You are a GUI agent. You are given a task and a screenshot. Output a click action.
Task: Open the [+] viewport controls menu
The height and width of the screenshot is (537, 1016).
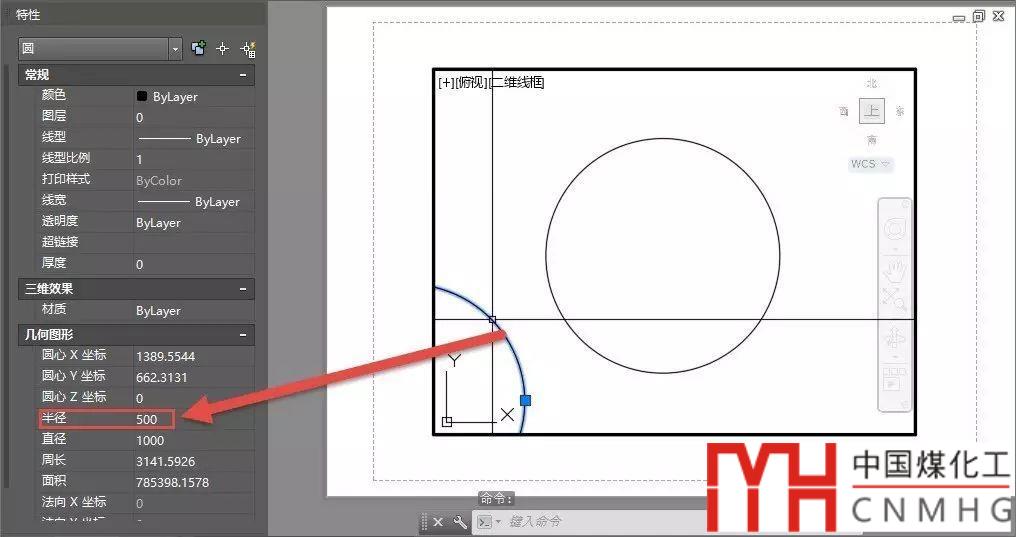click(x=446, y=82)
